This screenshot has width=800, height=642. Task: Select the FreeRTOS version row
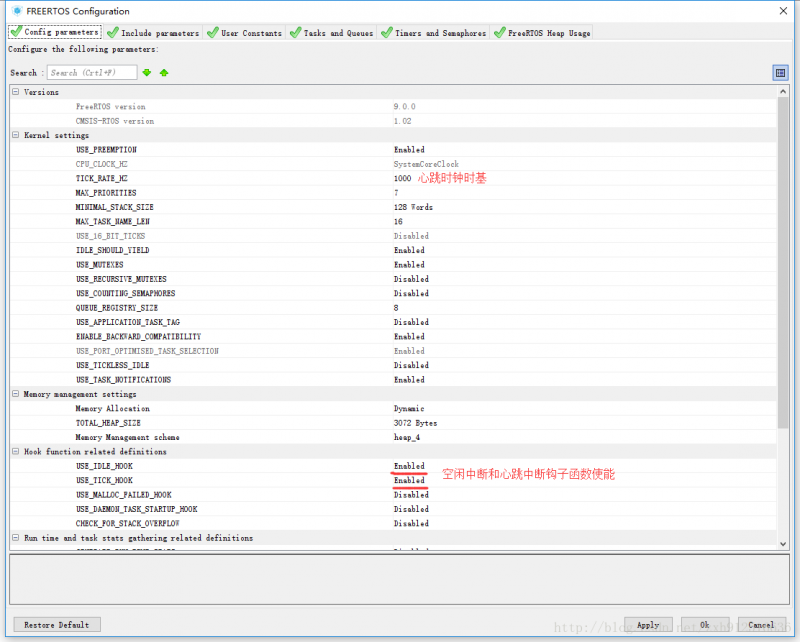[393, 106]
